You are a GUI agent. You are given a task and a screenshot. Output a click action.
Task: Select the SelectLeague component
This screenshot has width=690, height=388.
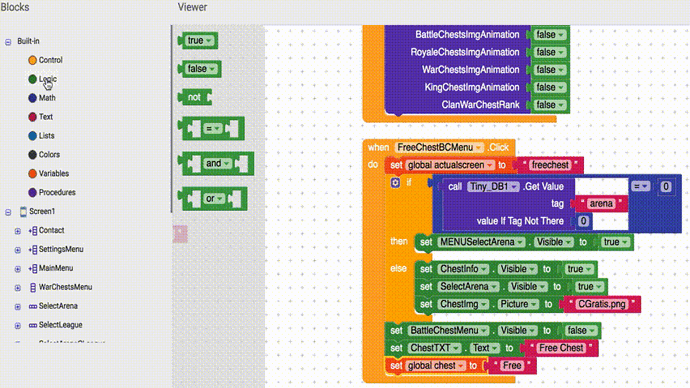pyautogui.click(x=55, y=325)
